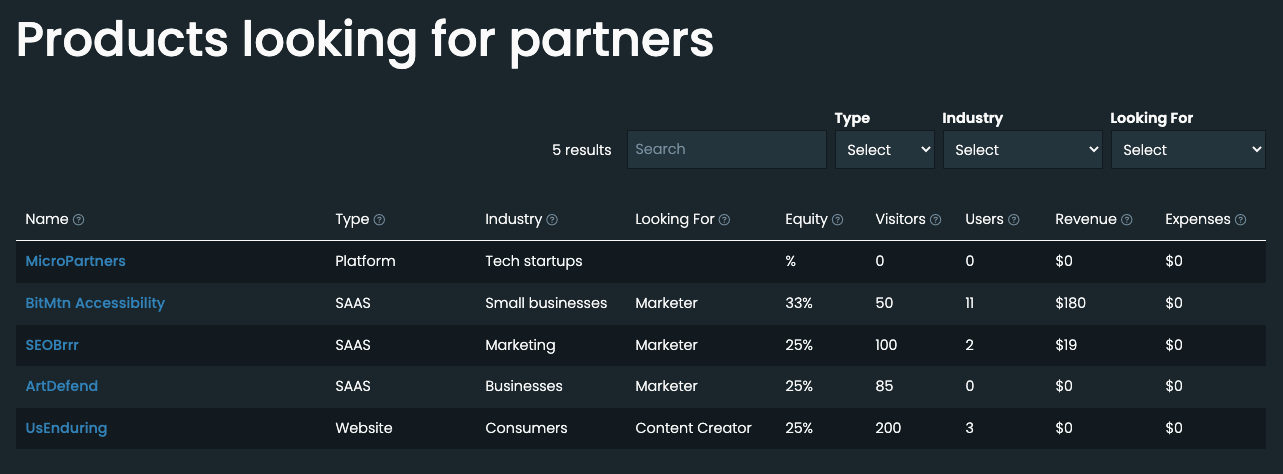
Task: Click the Looking For column help icon
Action: click(725, 220)
